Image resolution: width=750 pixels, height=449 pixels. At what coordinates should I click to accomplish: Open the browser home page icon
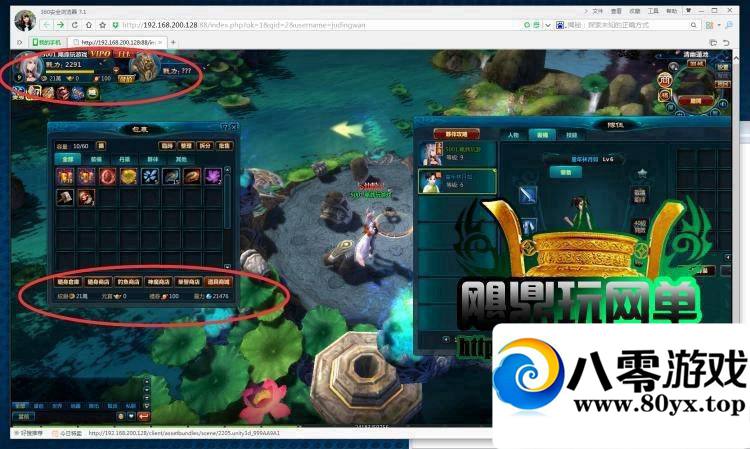tap(89, 25)
